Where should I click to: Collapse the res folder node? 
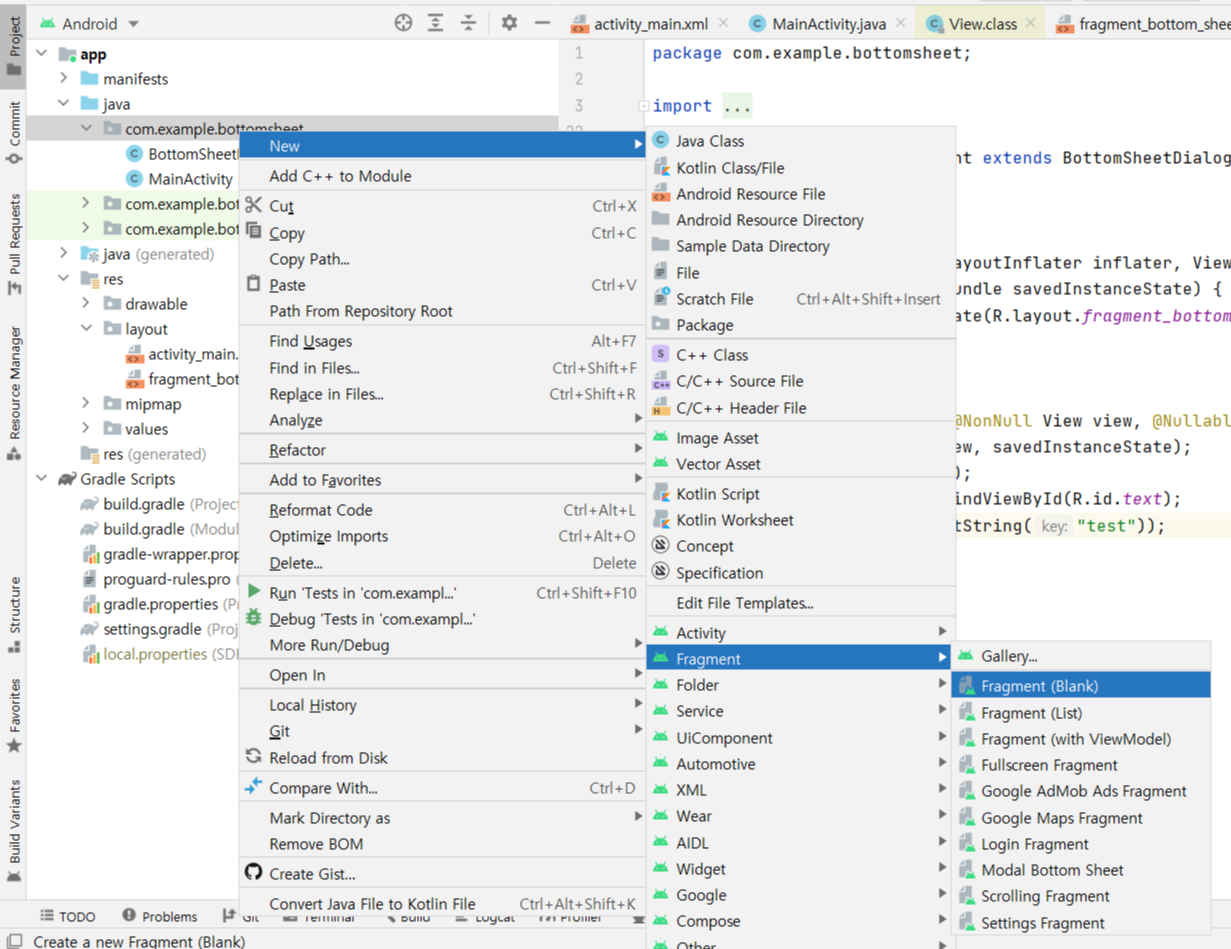pos(64,279)
